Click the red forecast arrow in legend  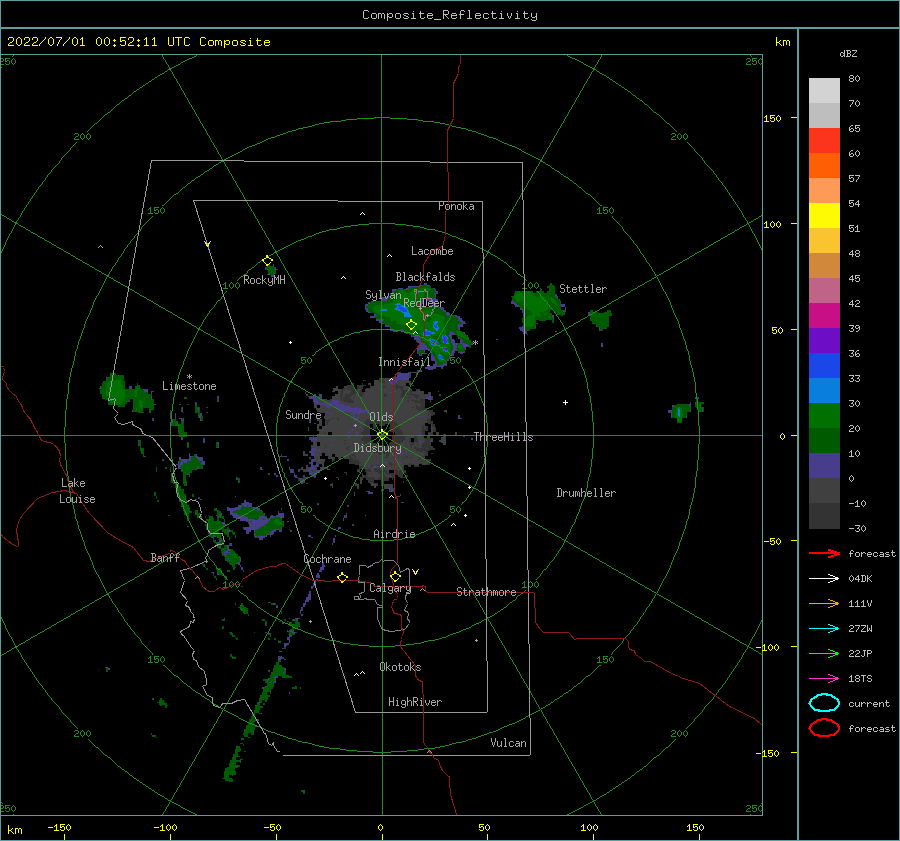824,553
